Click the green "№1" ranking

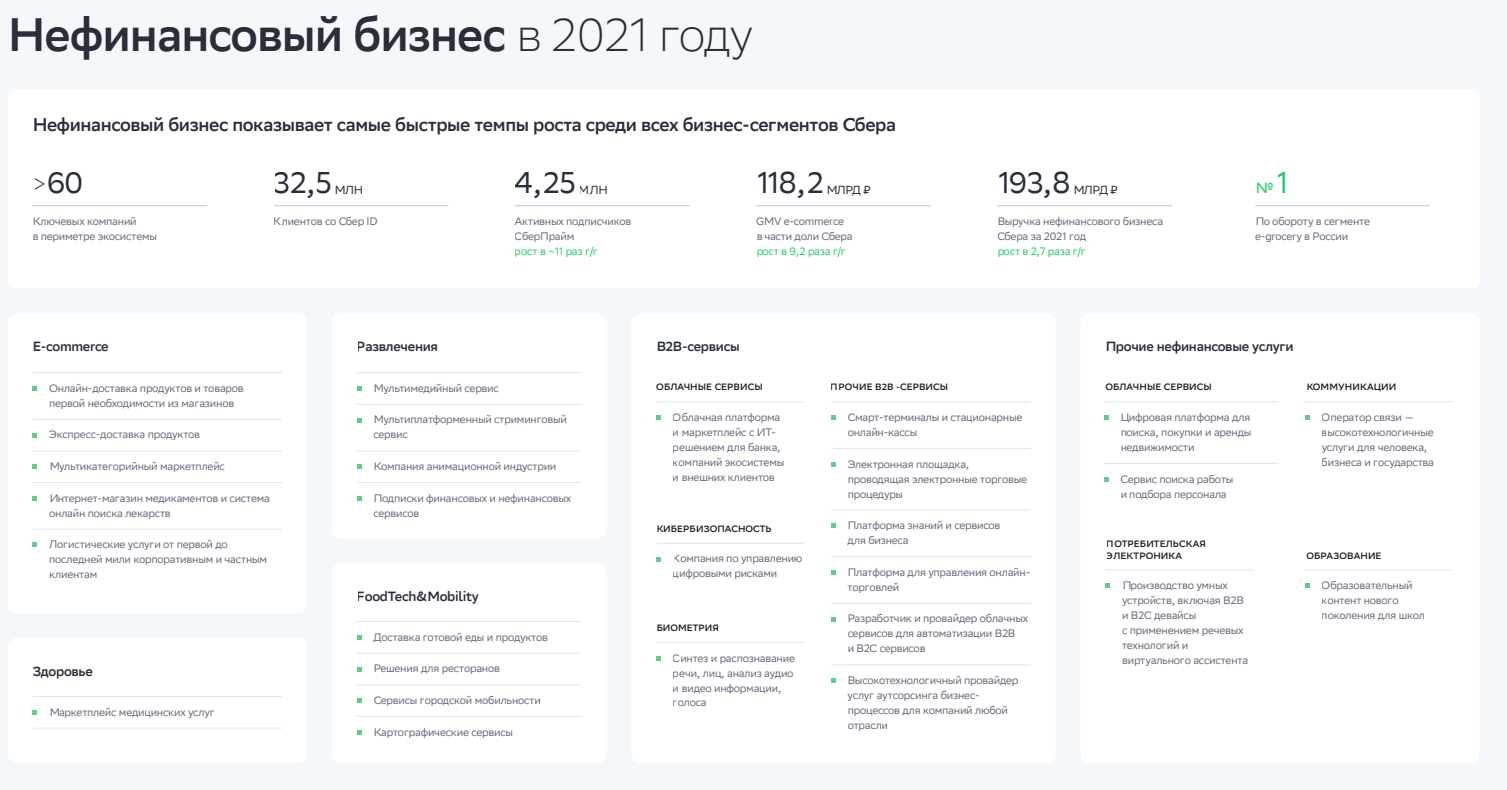click(x=1272, y=184)
